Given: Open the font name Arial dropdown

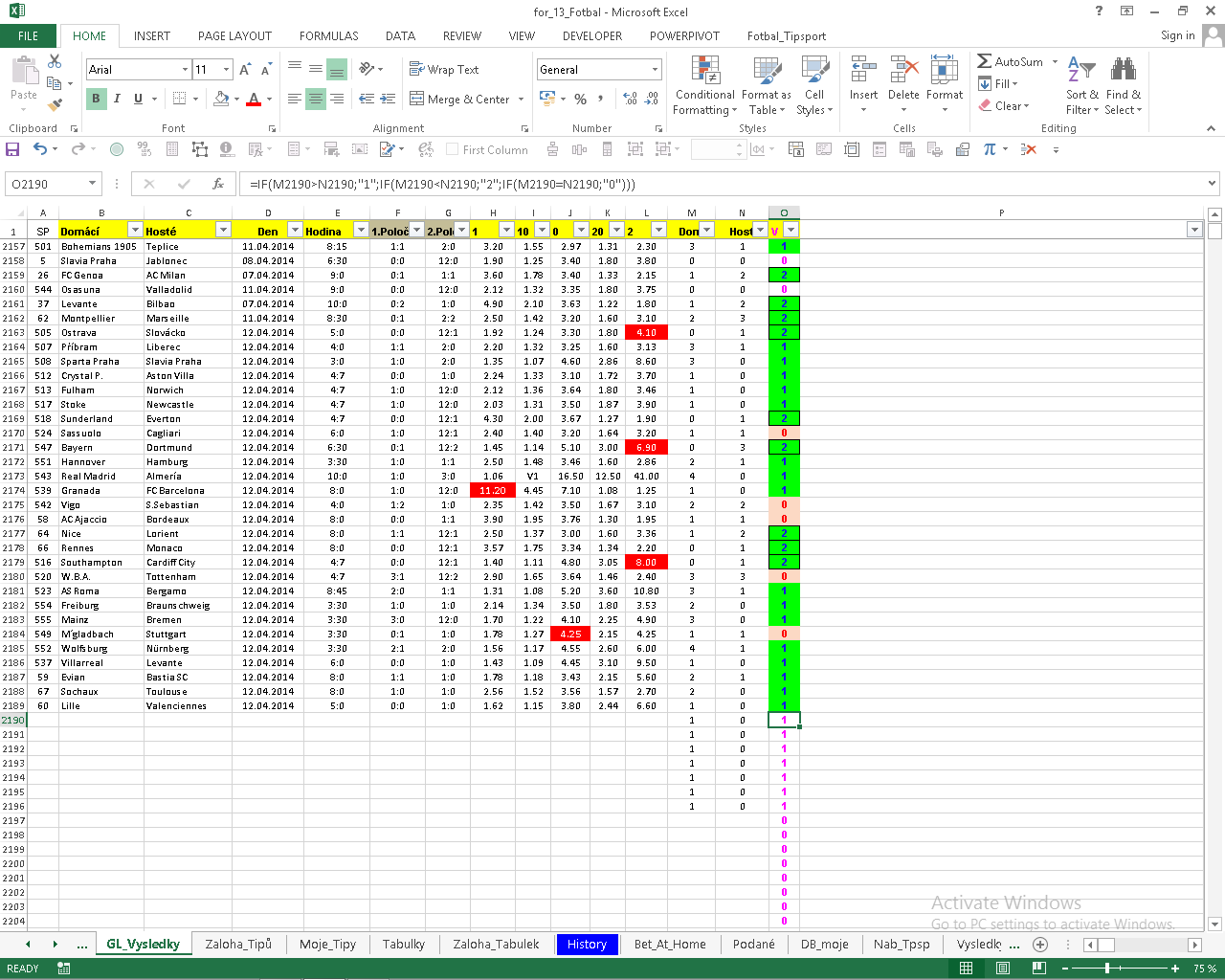Looking at the screenshot, I should [185, 70].
